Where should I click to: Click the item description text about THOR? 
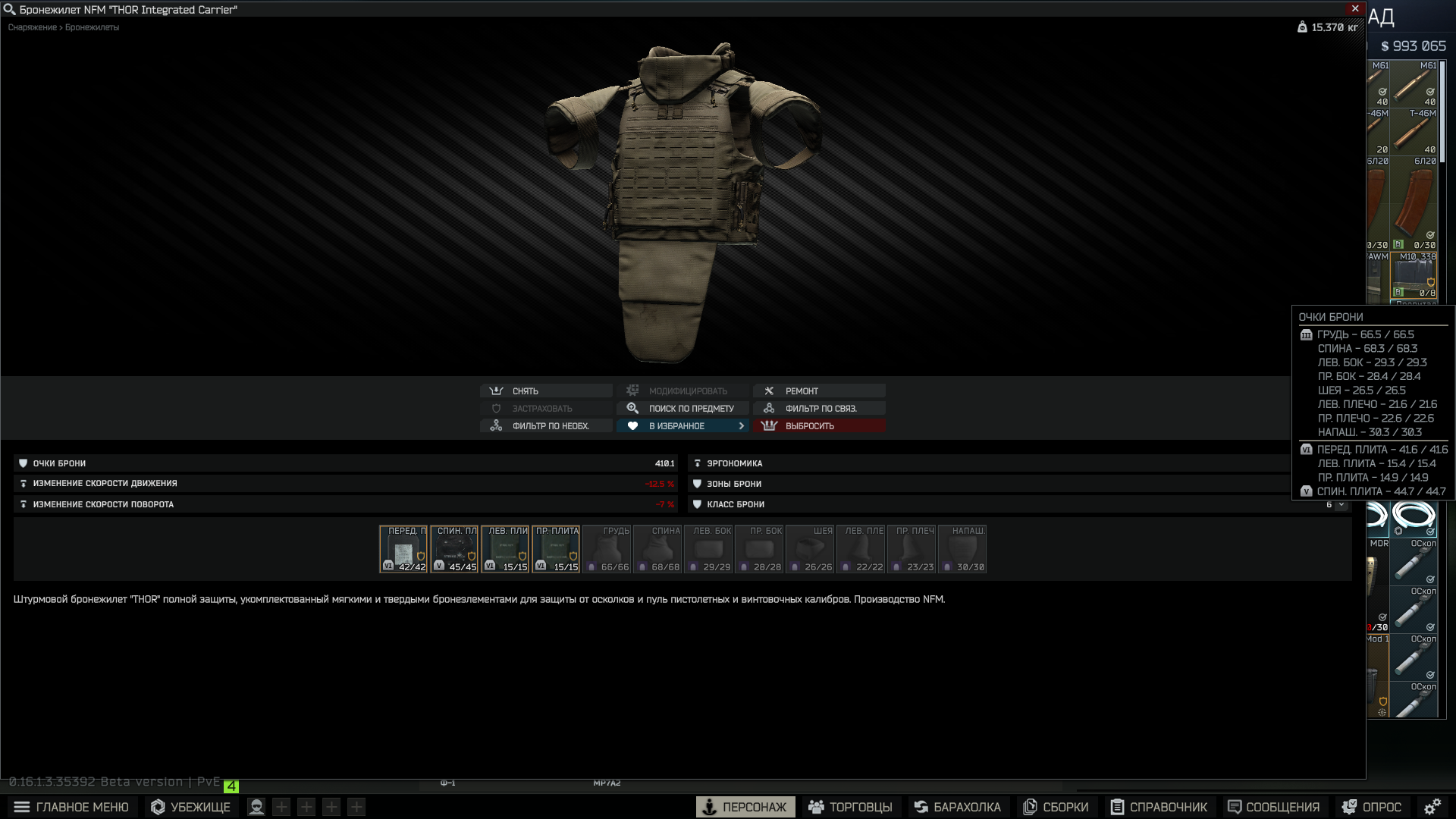coord(479,599)
